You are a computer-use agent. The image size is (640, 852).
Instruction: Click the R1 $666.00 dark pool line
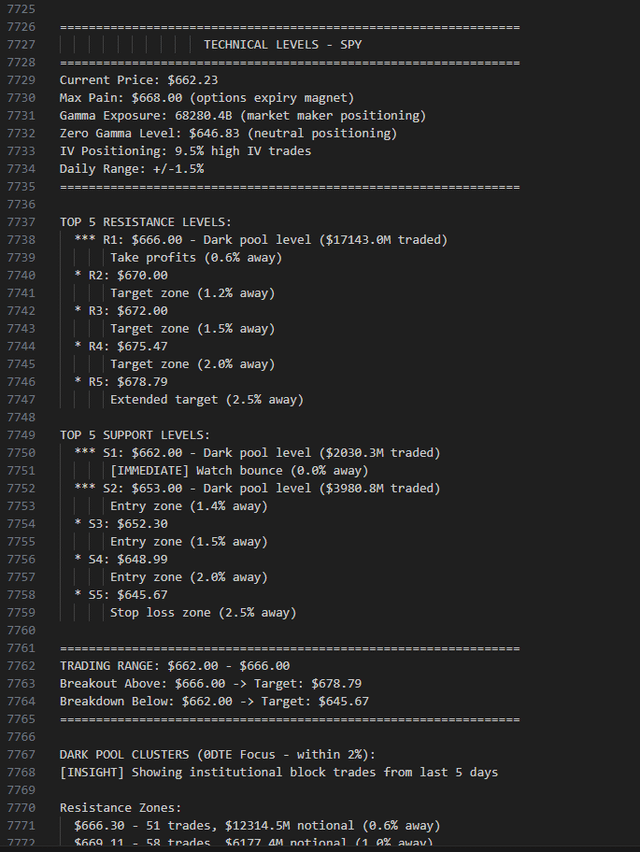pos(262,240)
